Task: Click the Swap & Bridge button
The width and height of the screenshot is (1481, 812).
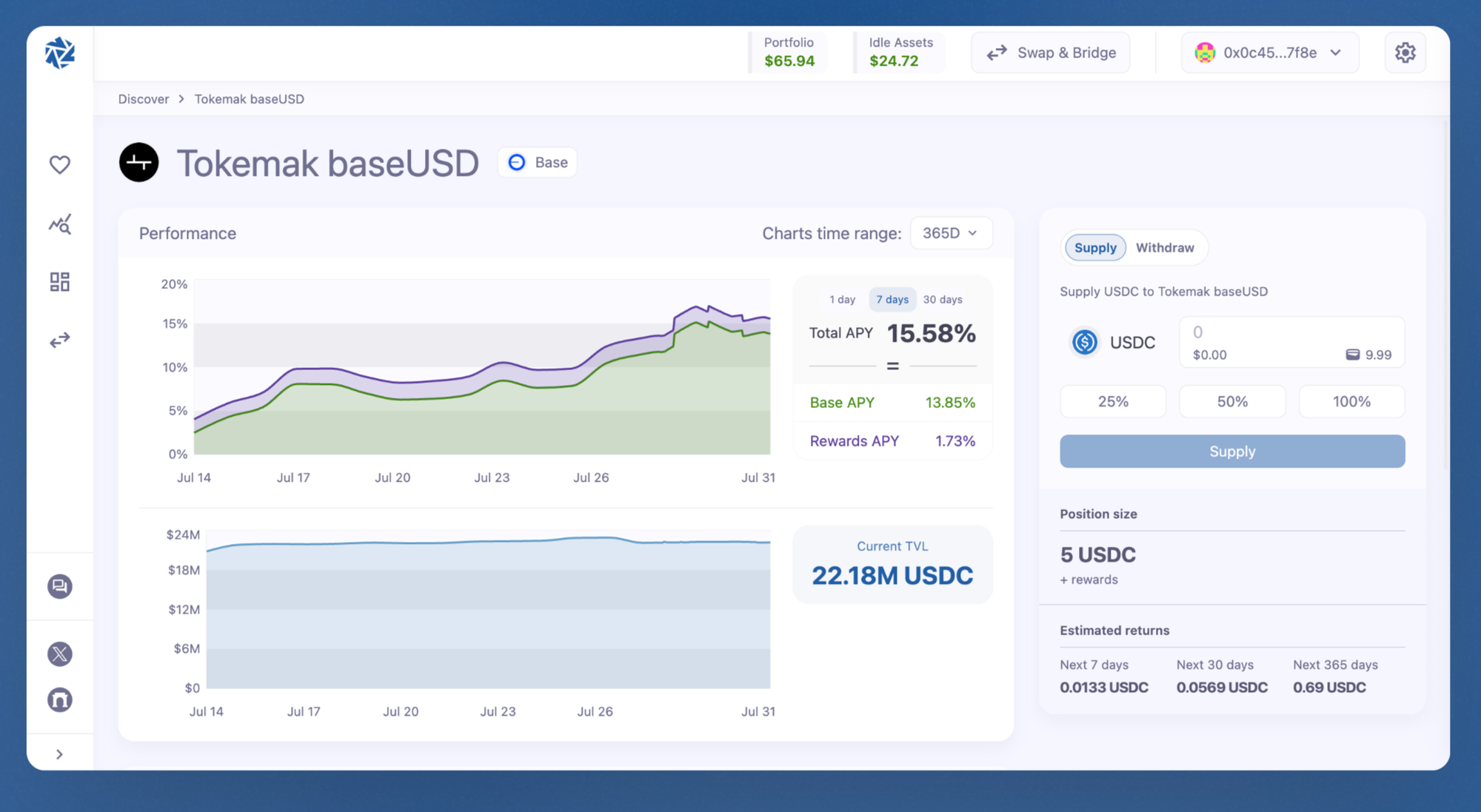Action: [1050, 53]
